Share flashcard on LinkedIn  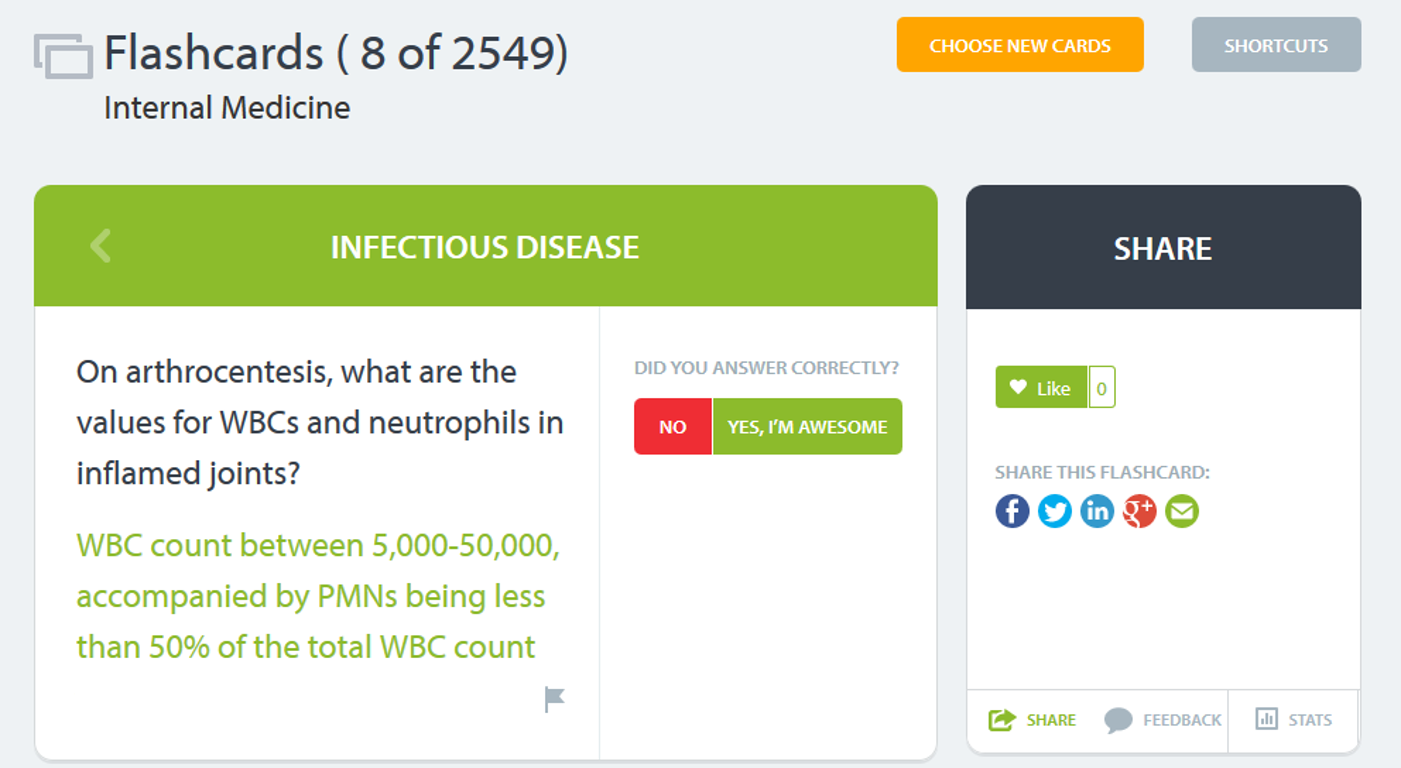point(1097,511)
